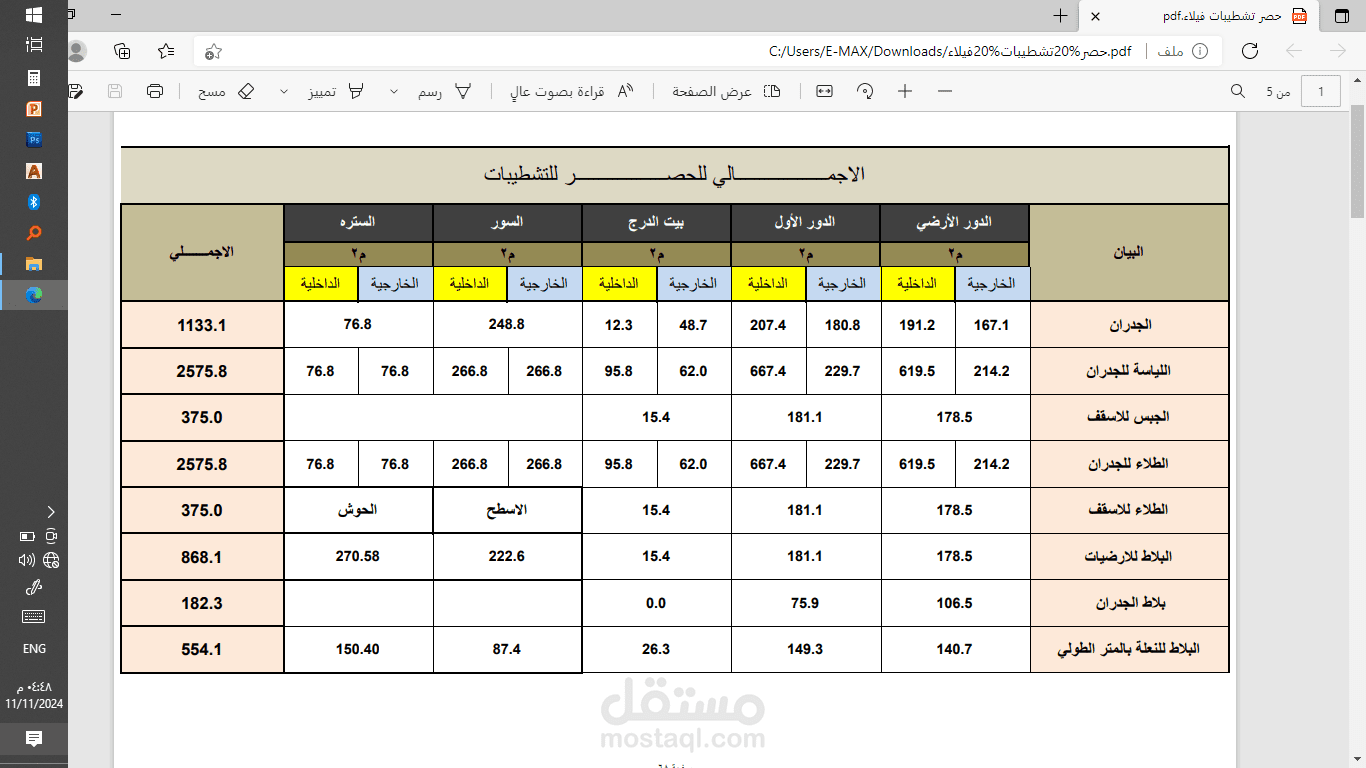The width and height of the screenshot is (1366, 768).
Task: Launch Calculator from the taskbar
Action: (x=34, y=78)
